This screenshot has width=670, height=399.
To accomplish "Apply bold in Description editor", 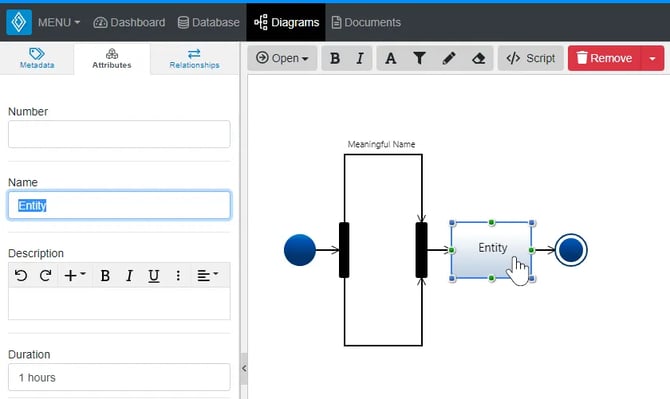I will (105, 276).
